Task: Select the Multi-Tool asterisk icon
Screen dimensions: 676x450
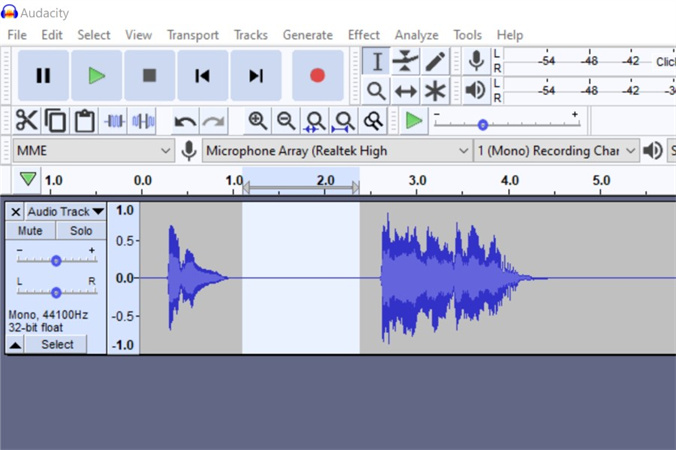Action: [x=435, y=91]
